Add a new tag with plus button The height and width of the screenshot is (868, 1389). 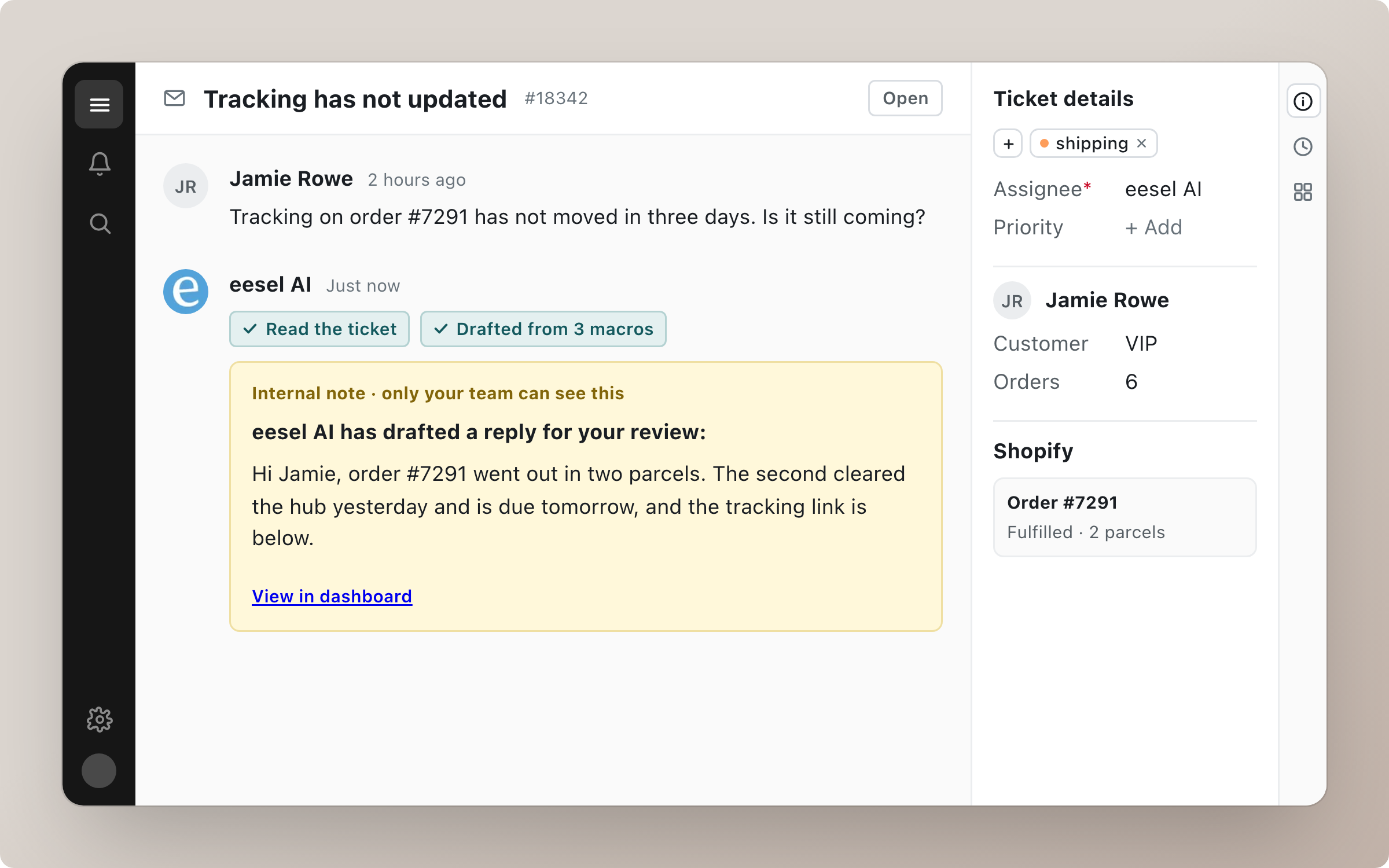(1008, 144)
